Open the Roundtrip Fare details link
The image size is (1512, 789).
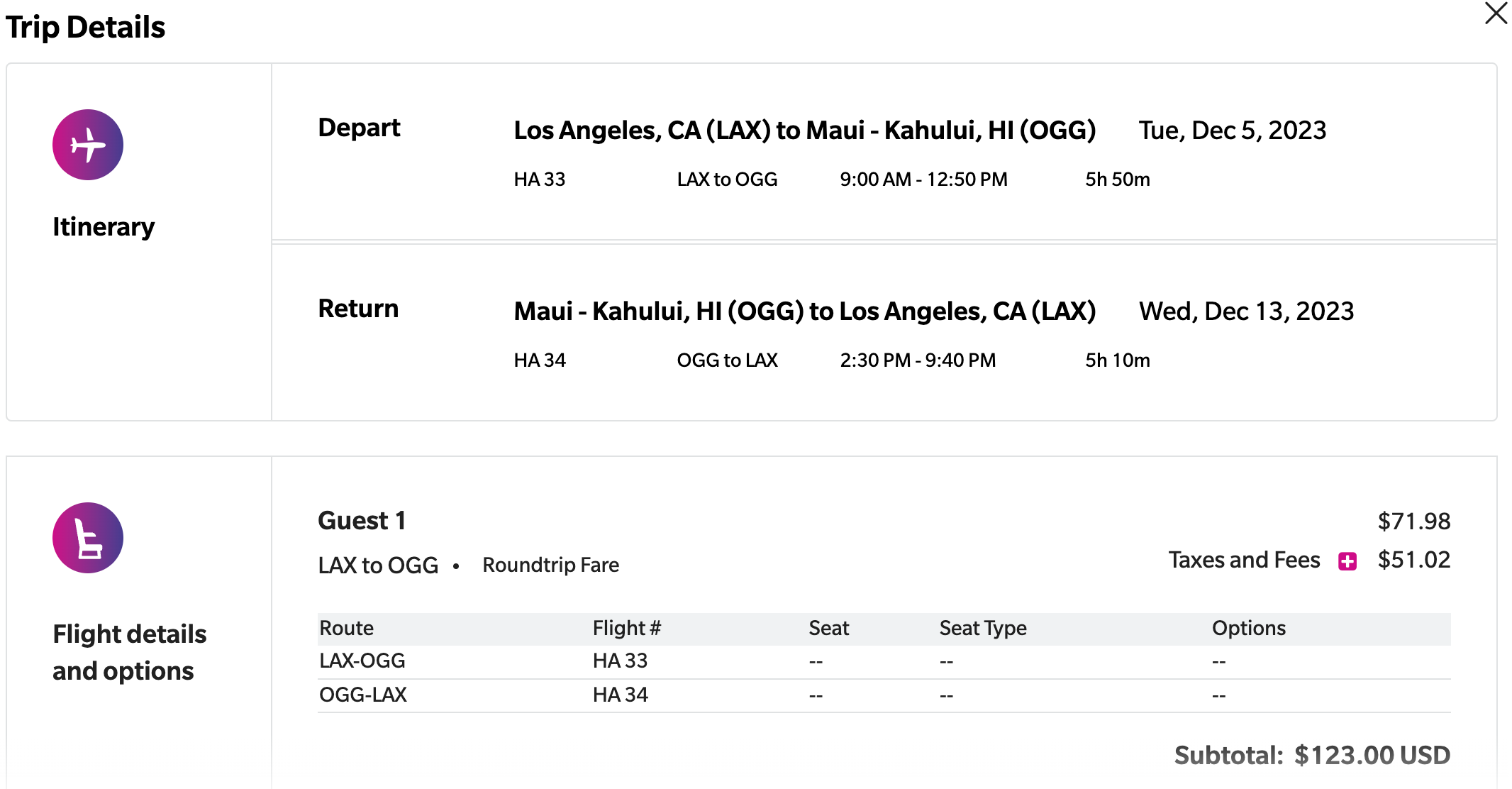(550, 565)
